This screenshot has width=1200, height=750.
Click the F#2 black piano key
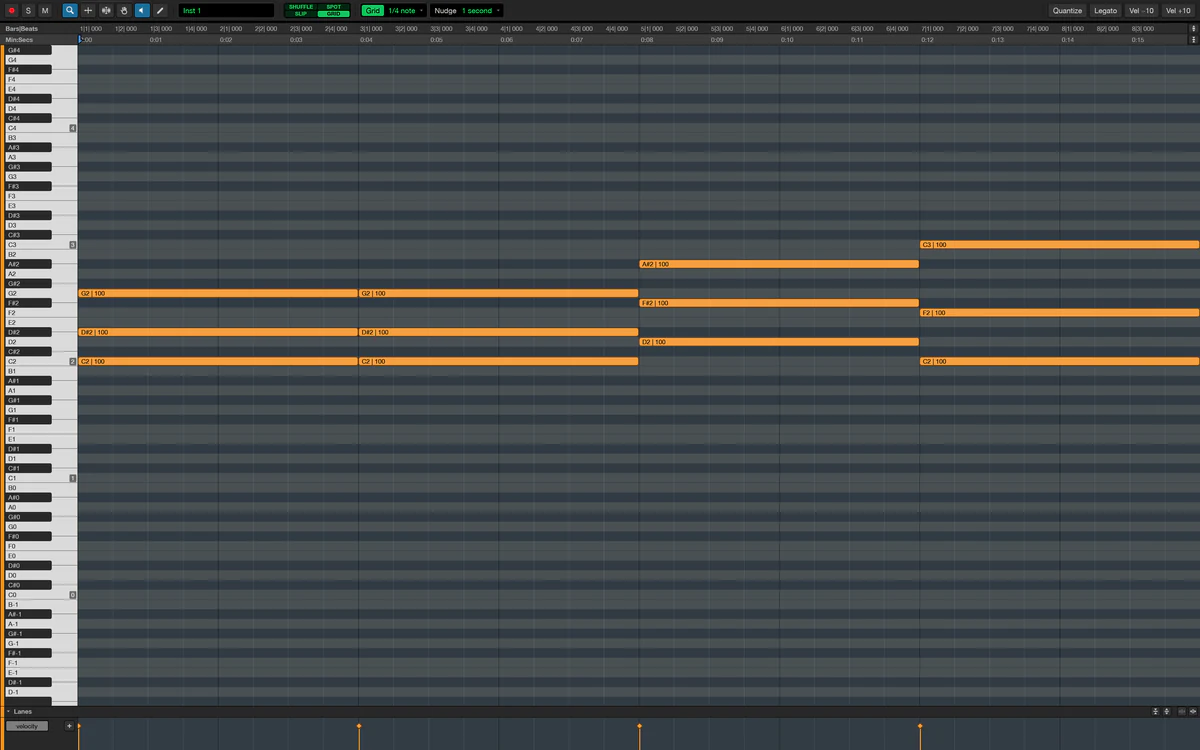pos(28,303)
